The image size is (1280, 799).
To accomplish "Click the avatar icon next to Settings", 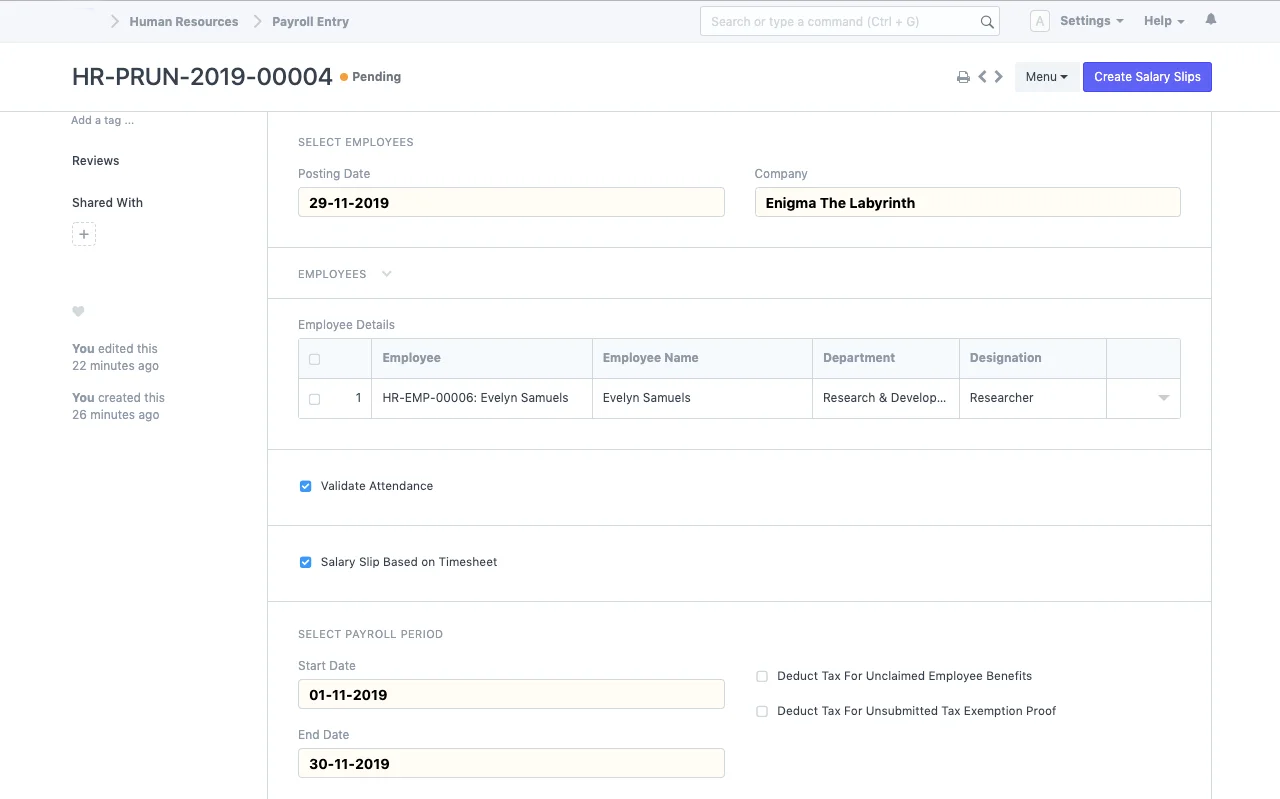I will click(1039, 20).
